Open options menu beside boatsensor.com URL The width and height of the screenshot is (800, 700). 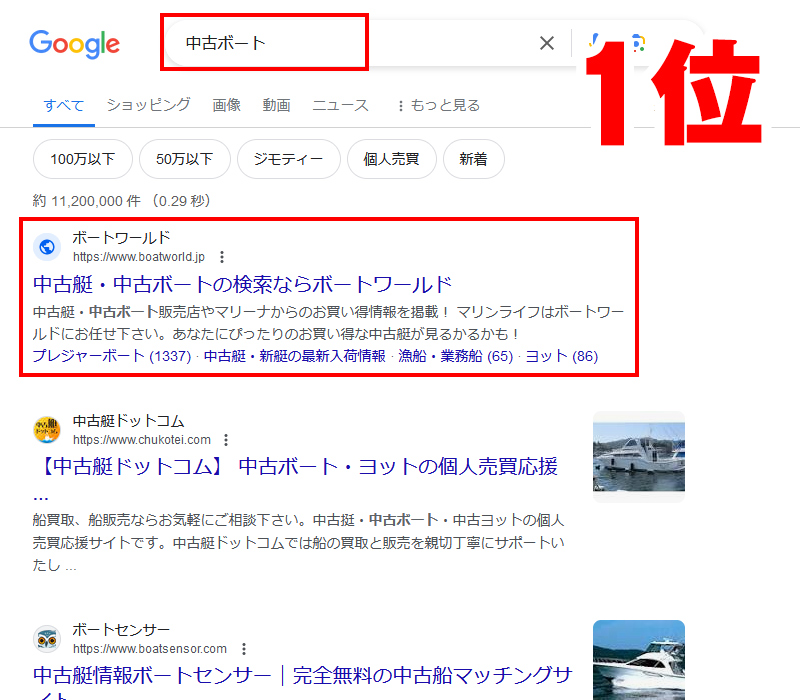click(243, 649)
